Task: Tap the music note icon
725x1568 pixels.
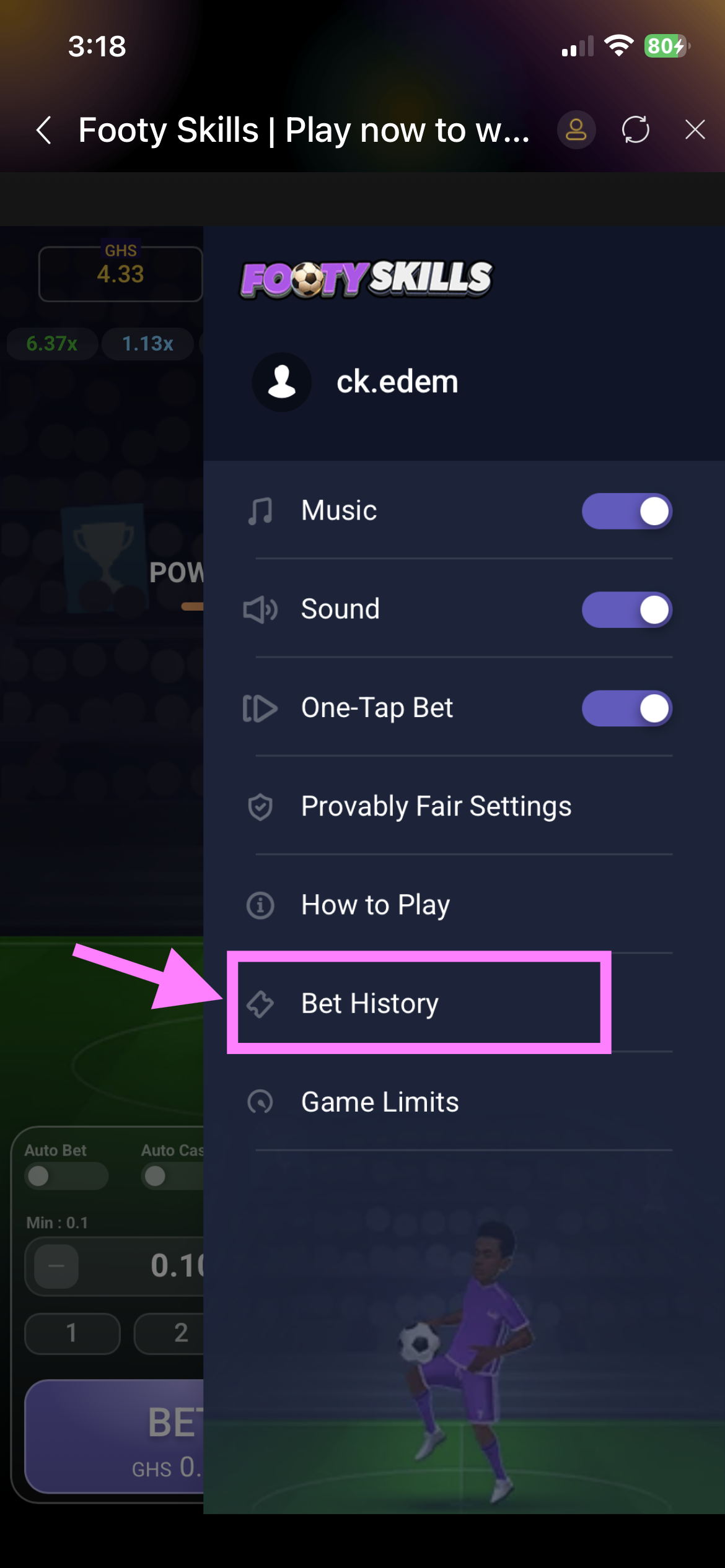Action: click(x=260, y=512)
